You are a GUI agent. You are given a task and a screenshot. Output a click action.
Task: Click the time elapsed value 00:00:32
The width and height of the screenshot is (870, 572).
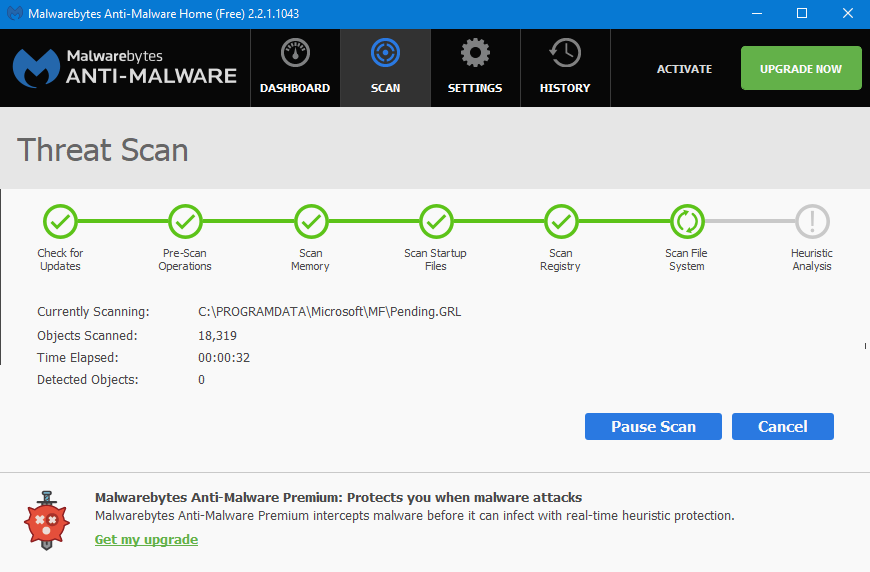point(224,358)
